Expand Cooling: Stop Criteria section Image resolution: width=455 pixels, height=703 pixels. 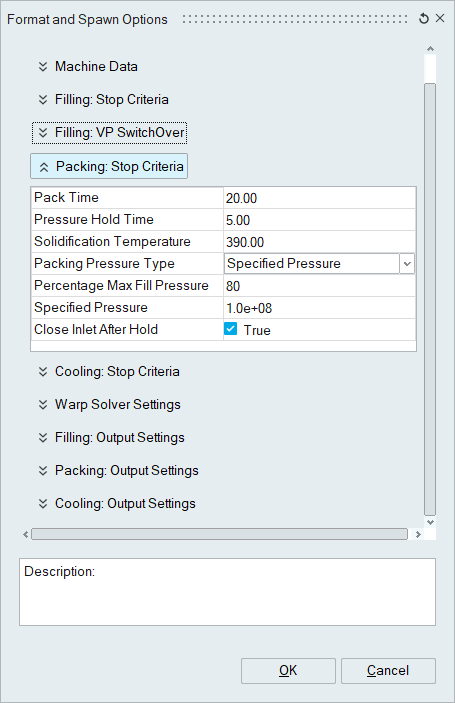point(109,372)
